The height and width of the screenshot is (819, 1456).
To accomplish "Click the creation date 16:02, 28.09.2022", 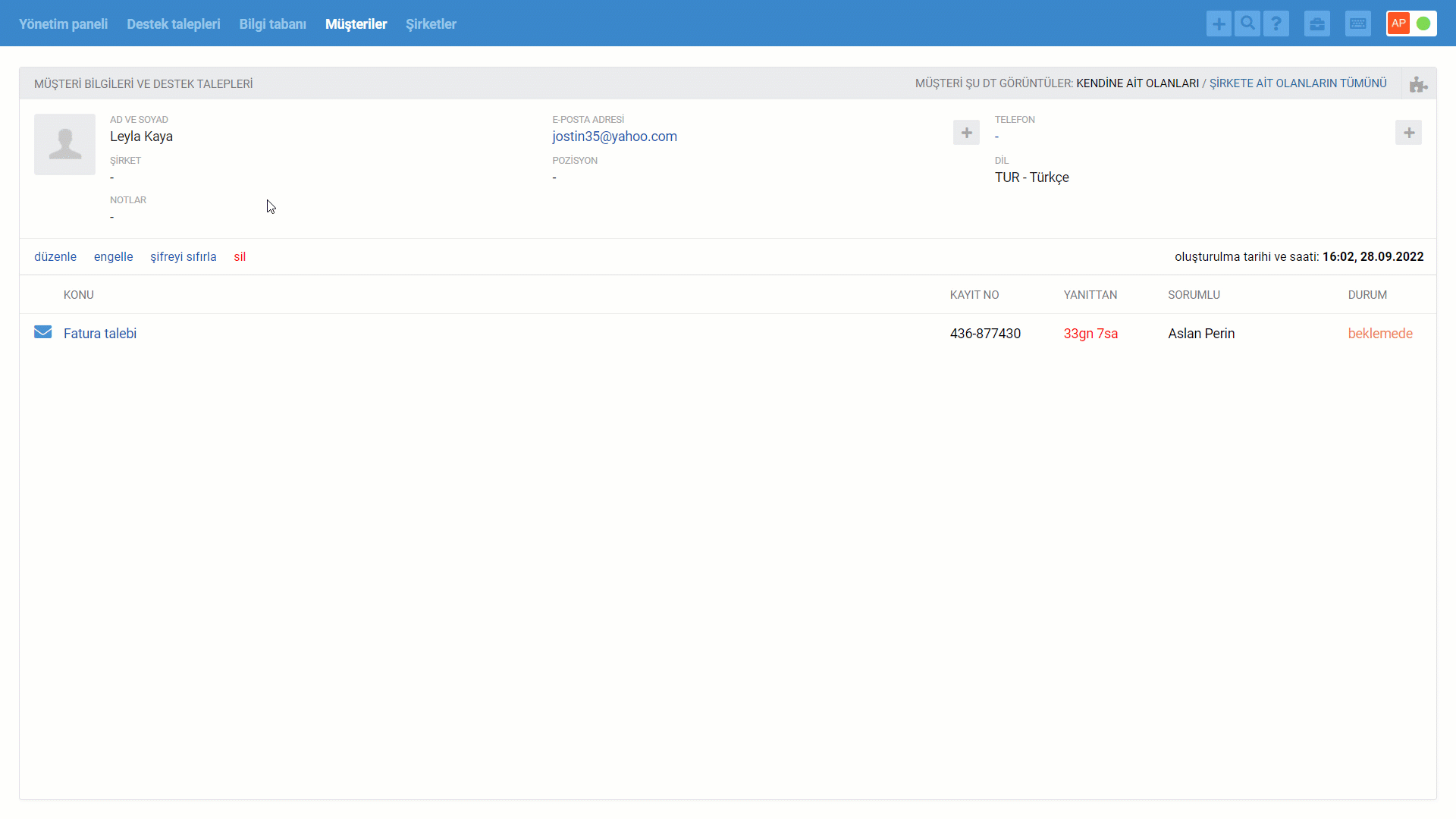I will click(x=1373, y=257).
